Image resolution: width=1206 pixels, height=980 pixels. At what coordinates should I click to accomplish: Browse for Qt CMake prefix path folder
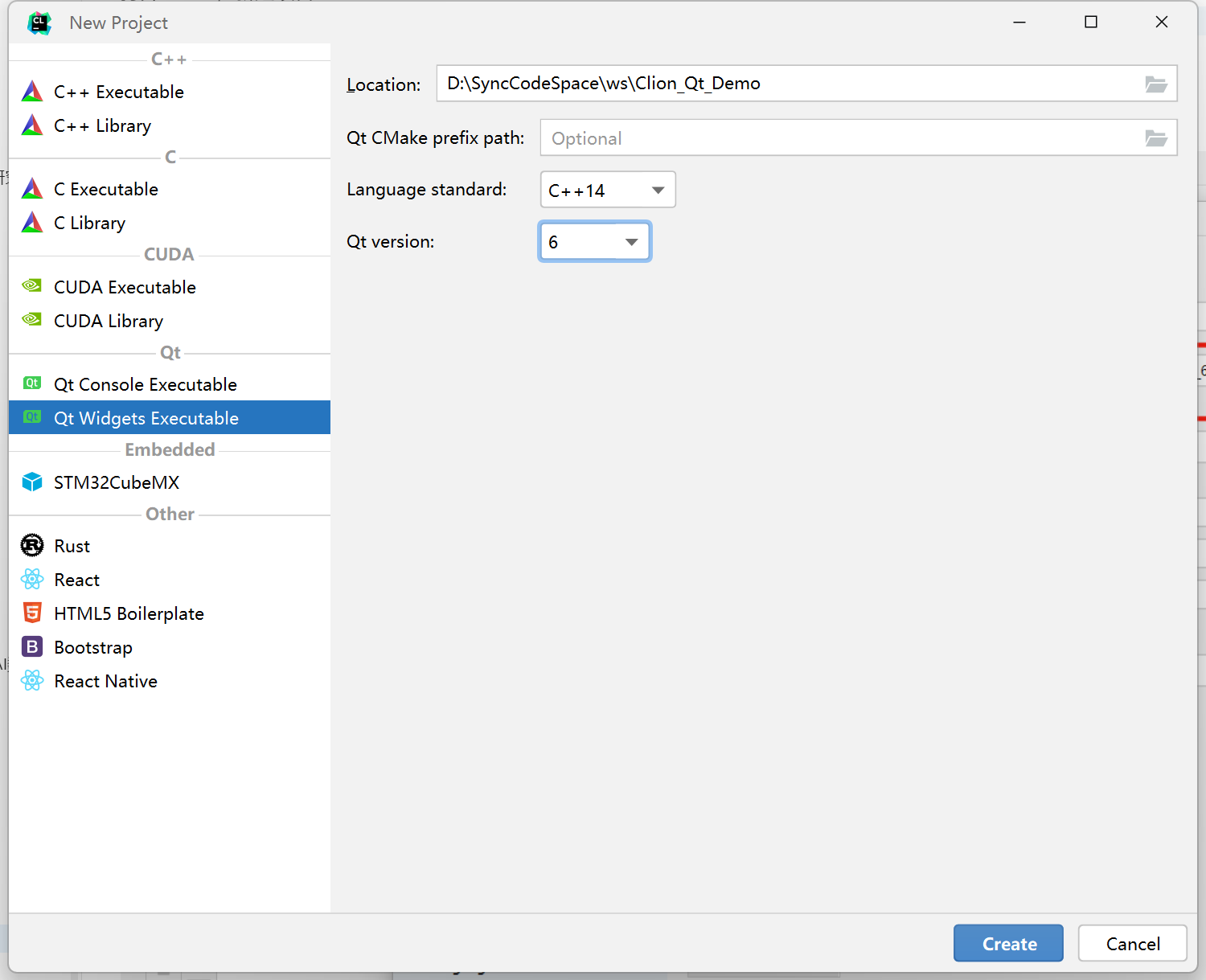coord(1156,138)
